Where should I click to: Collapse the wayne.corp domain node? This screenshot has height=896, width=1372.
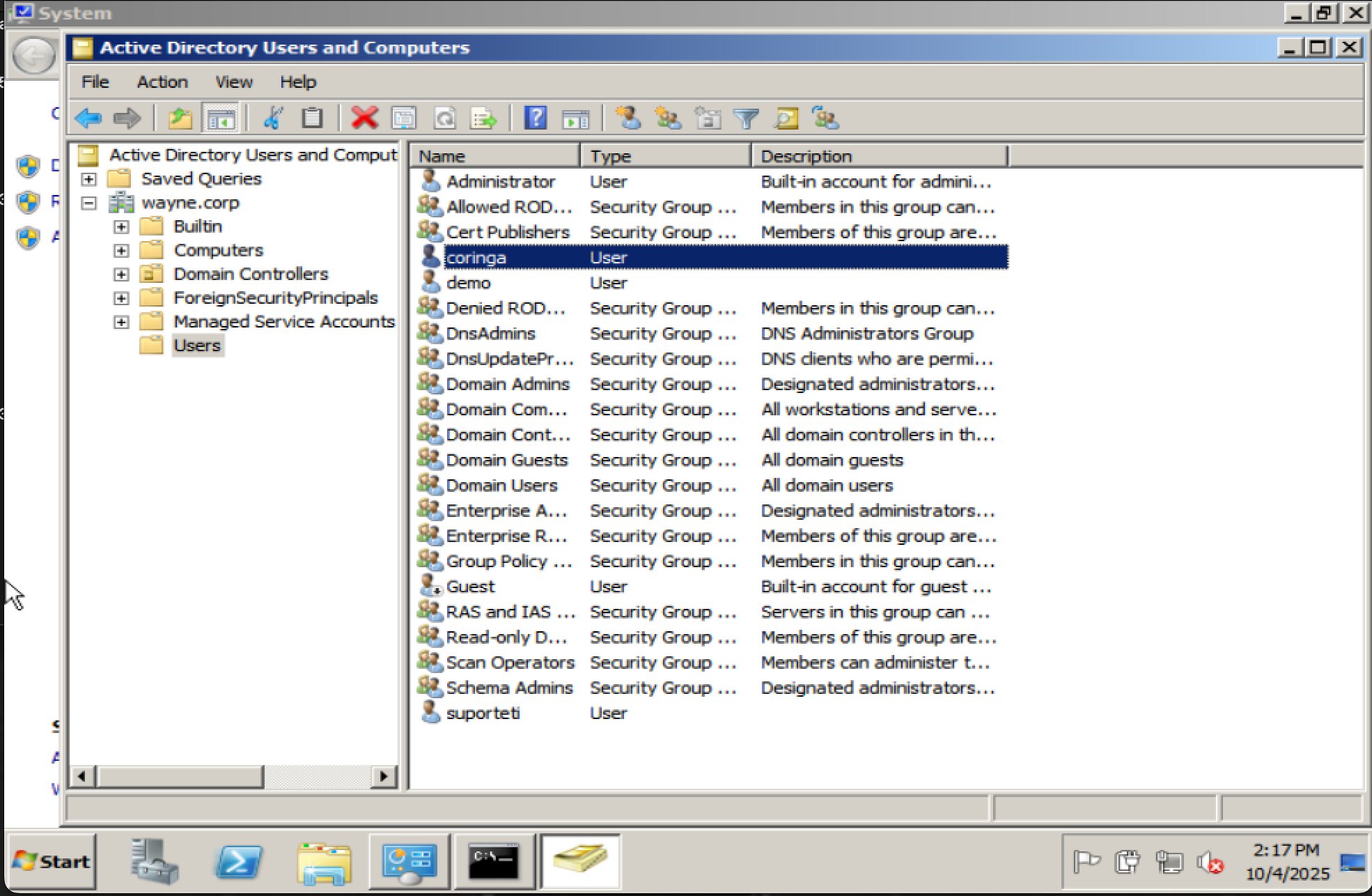[88, 203]
